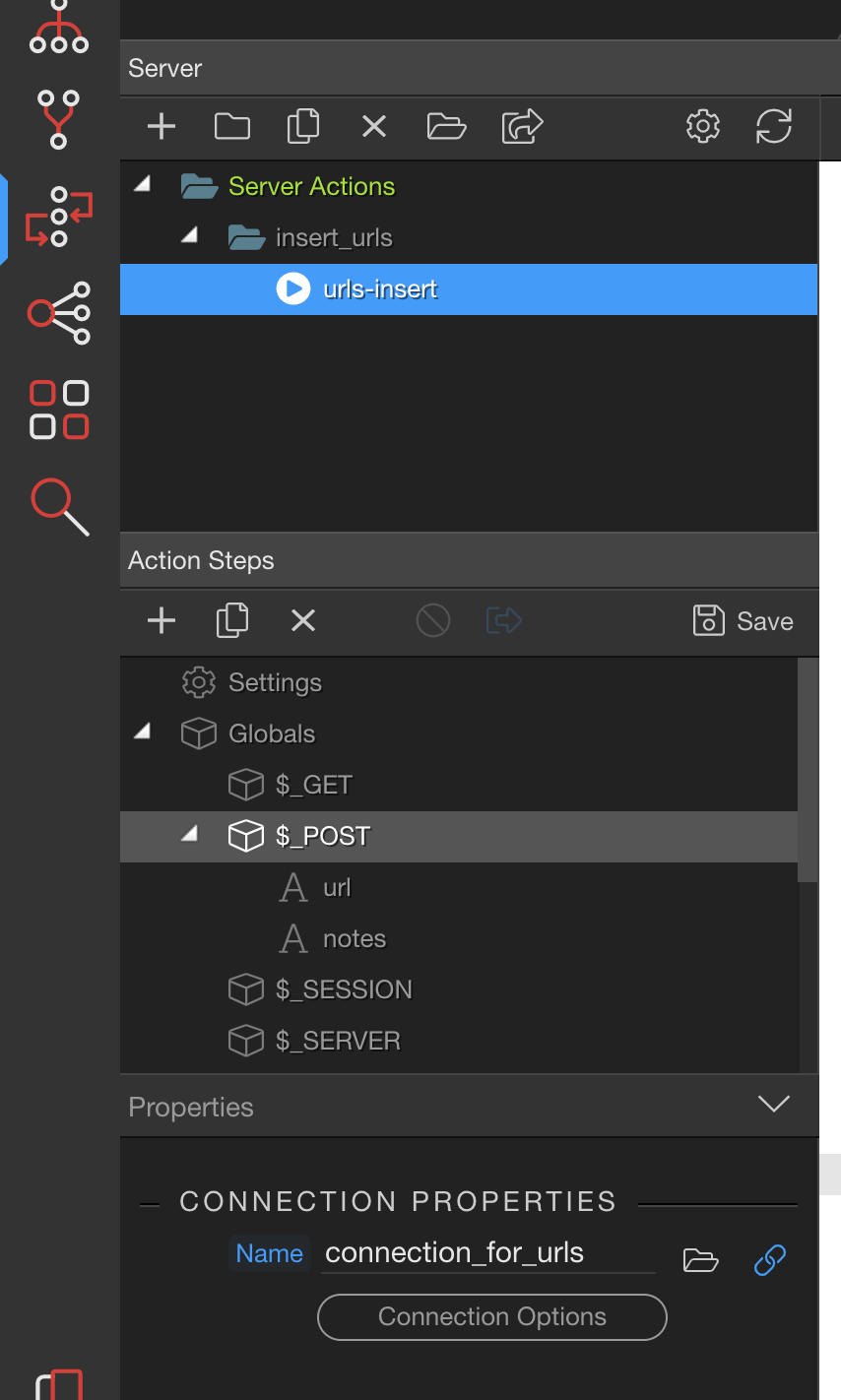Open Connection Options

[x=492, y=1317]
